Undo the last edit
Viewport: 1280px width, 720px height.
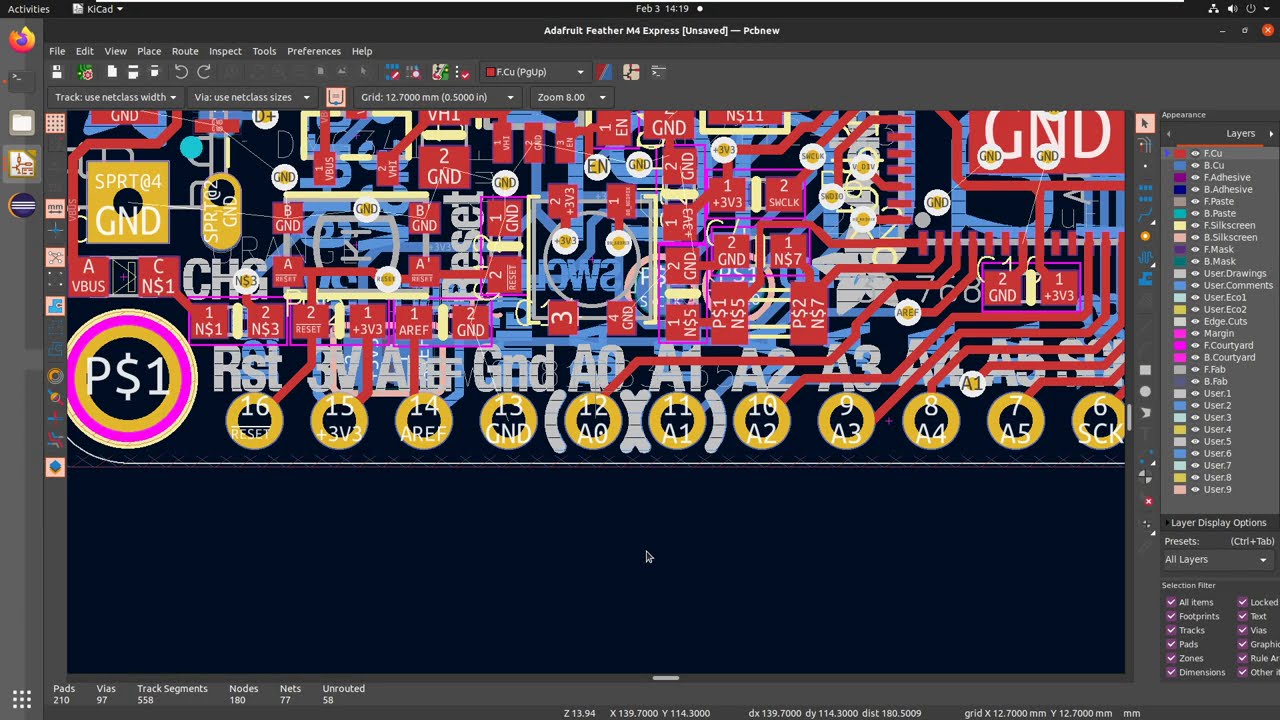[x=181, y=72]
